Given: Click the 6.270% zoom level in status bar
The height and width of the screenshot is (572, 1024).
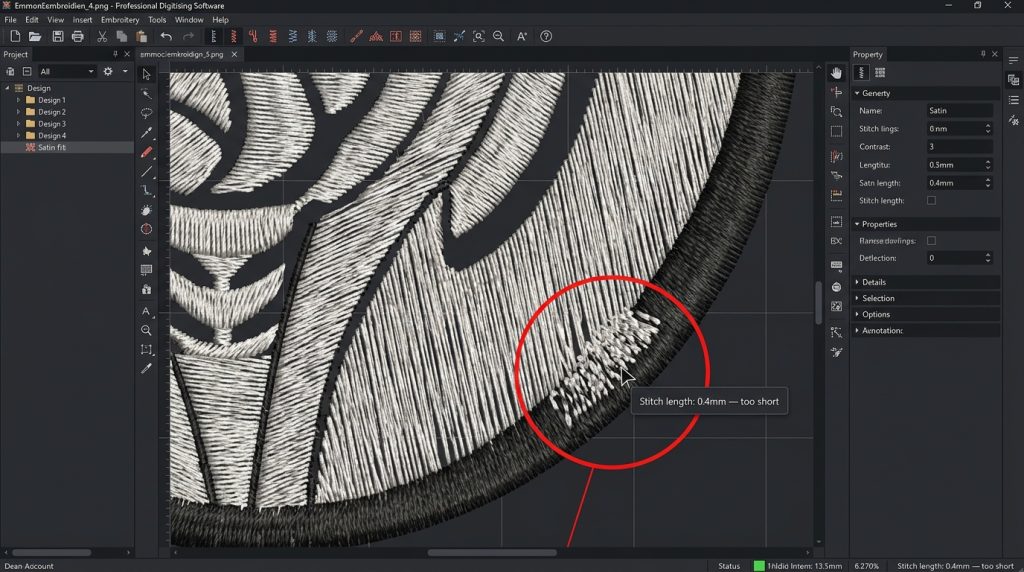Looking at the screenshot, I should pyautogui.click(x=867, y=566).
